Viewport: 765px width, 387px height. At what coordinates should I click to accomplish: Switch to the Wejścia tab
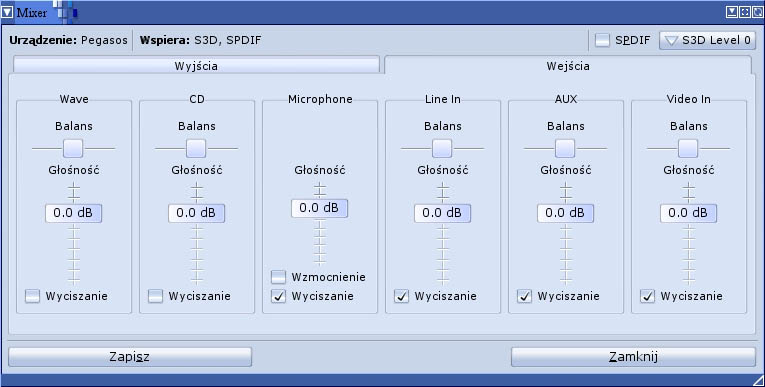pos(568,65)
